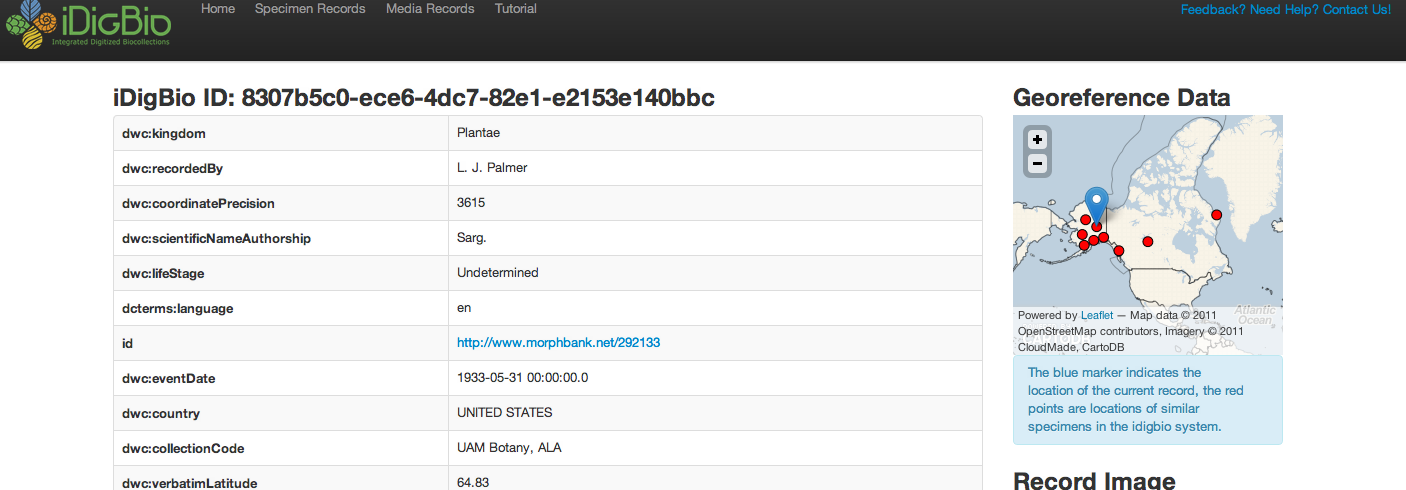The height and width of the screenshot is (490, 1406).
Task: Click the iDigBio logo
Action: pos(88,25)
